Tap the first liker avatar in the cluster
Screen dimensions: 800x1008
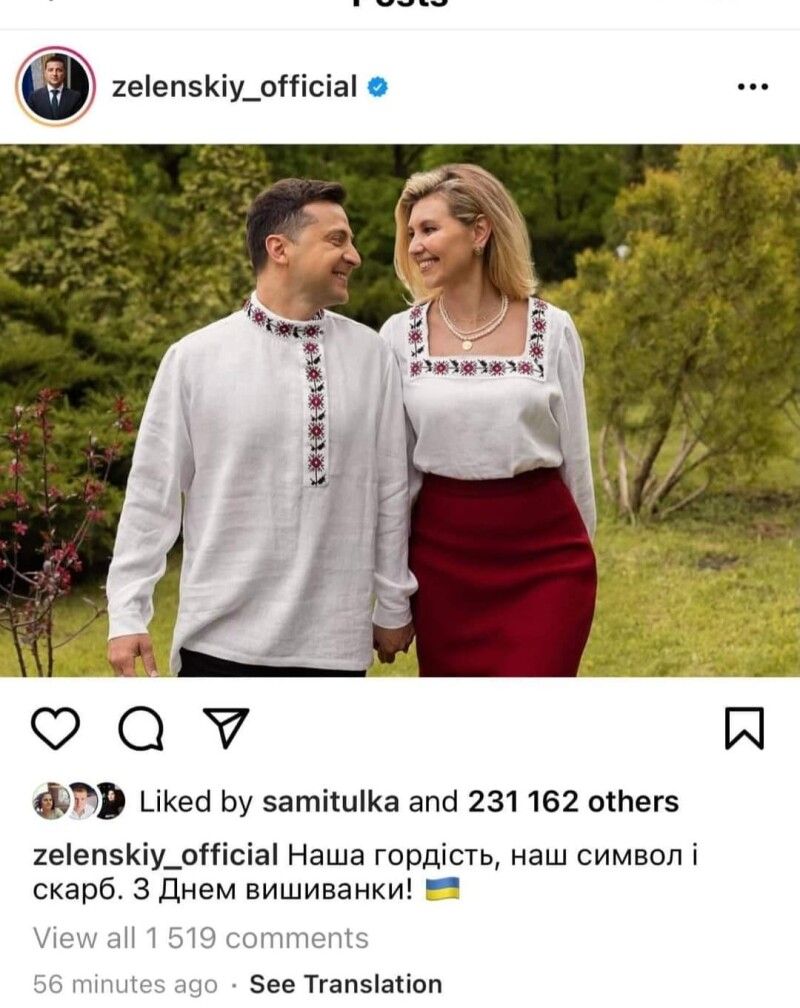pyautogui.click(x=49, y=801)
